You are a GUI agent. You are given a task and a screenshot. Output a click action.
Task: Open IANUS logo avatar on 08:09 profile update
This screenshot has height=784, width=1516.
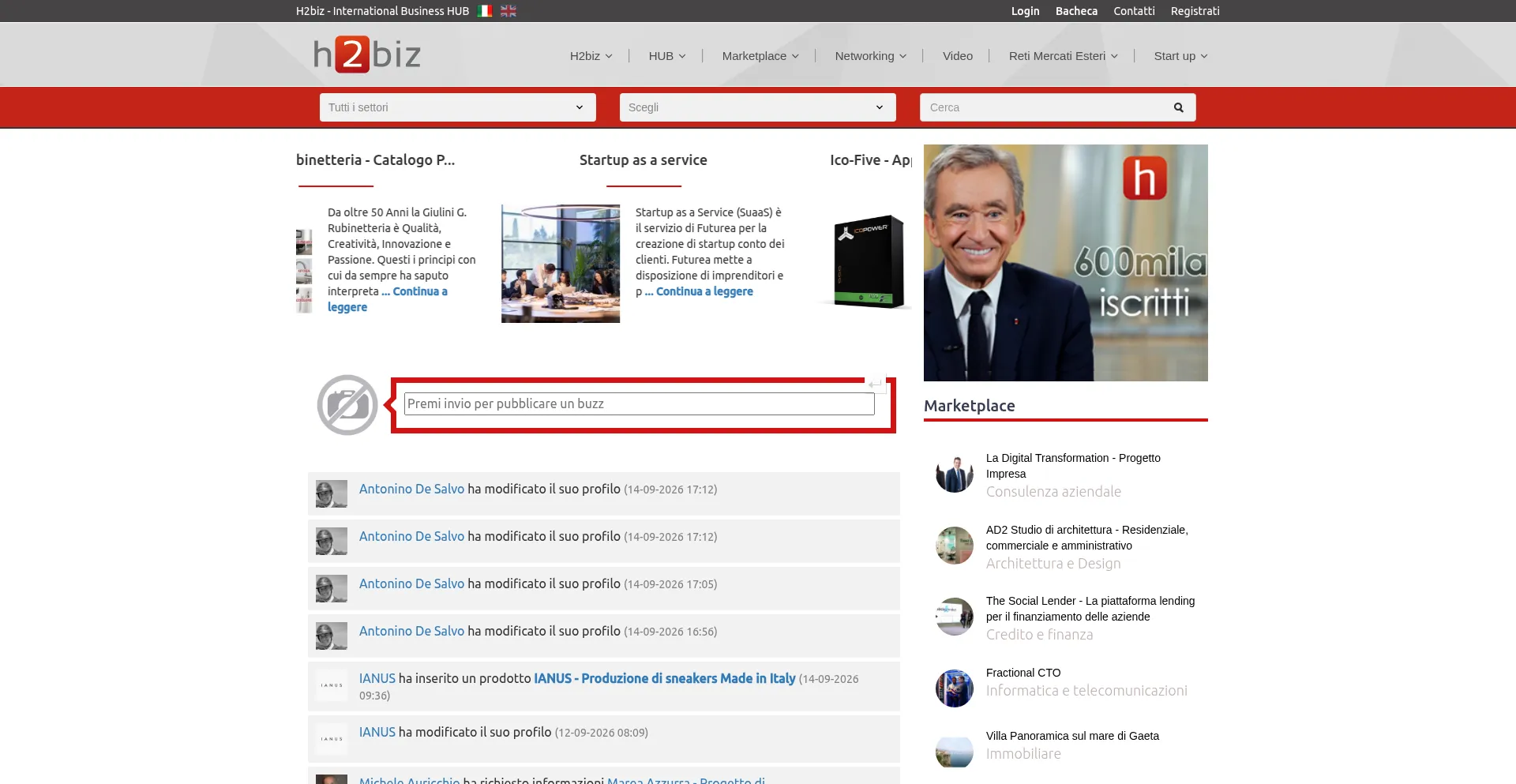(332, 739)
